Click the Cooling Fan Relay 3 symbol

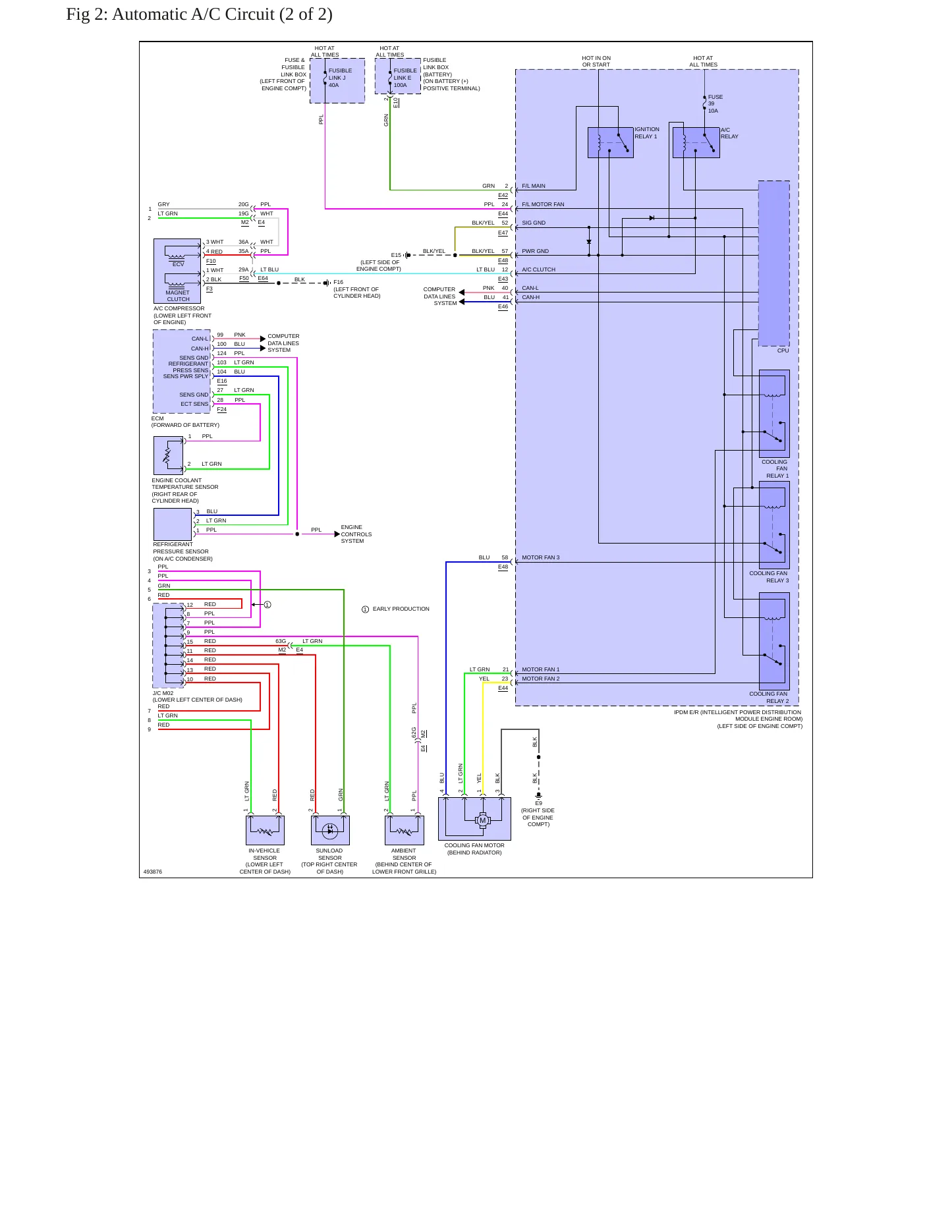[x=774, y=525]
